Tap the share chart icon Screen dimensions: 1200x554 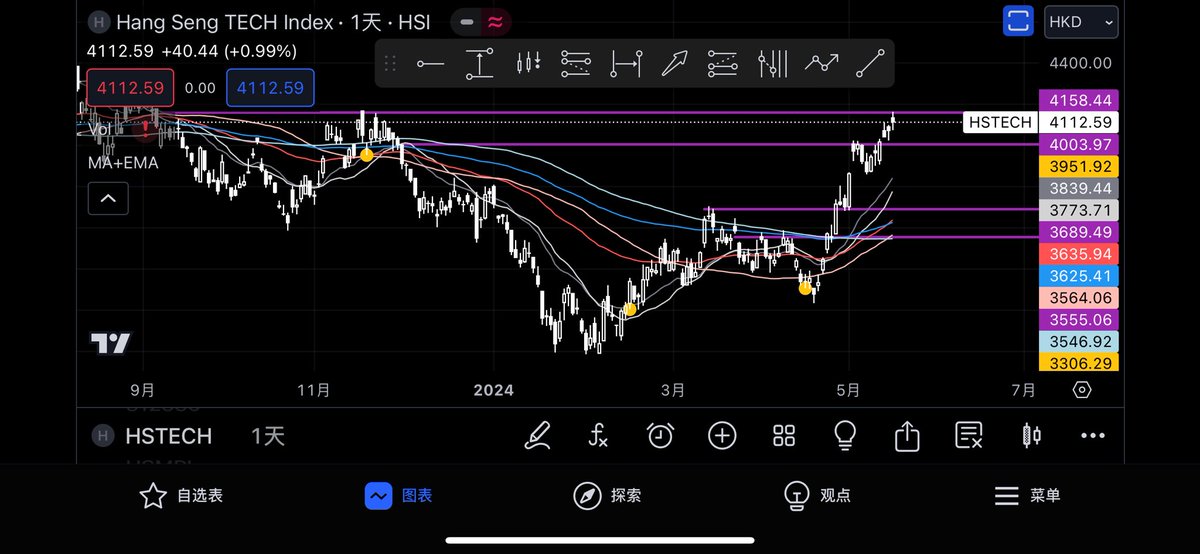click(907, 435)
